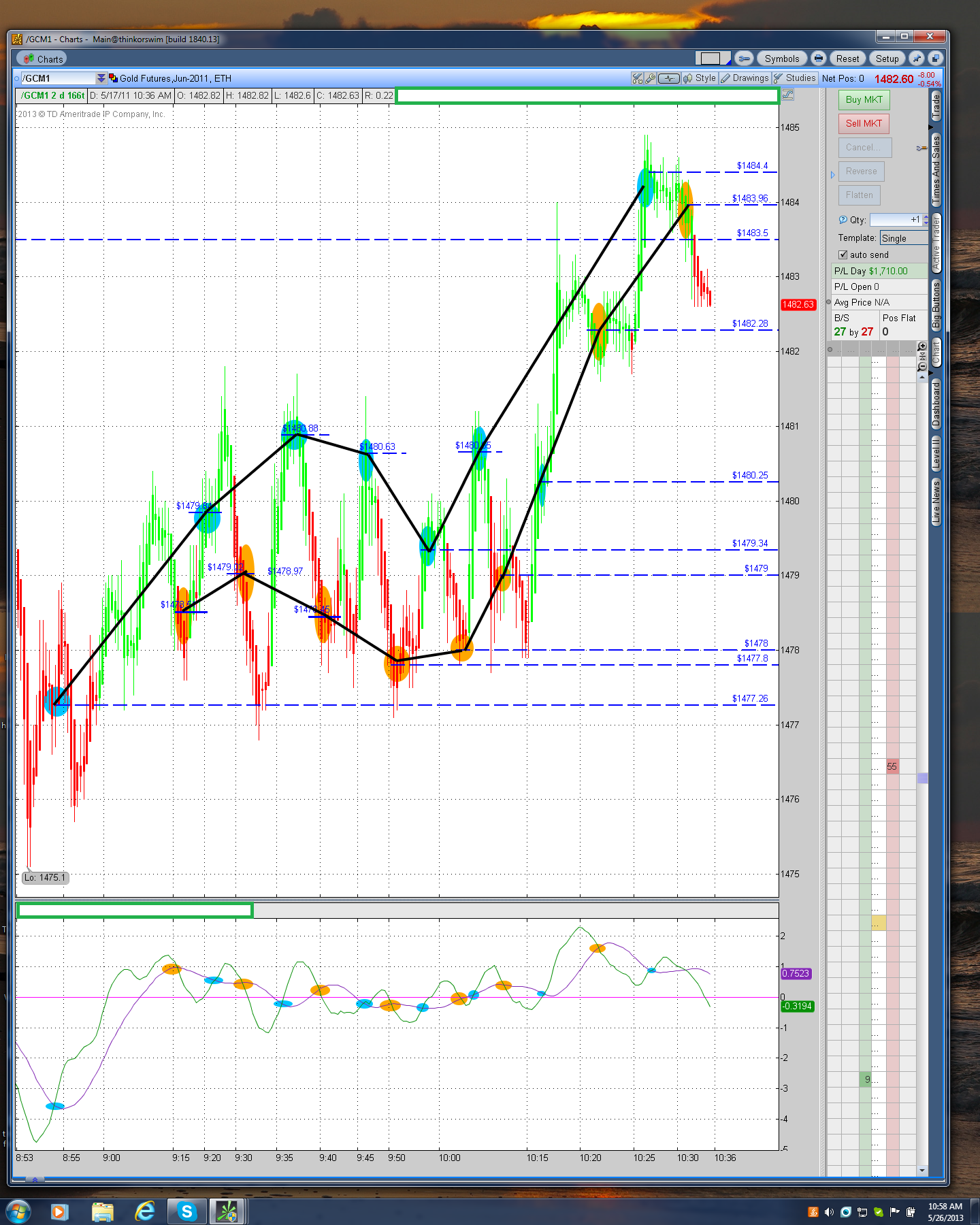980x1225 pixels.
Task: Click the Qty input field
Action: tap(895, 220)
